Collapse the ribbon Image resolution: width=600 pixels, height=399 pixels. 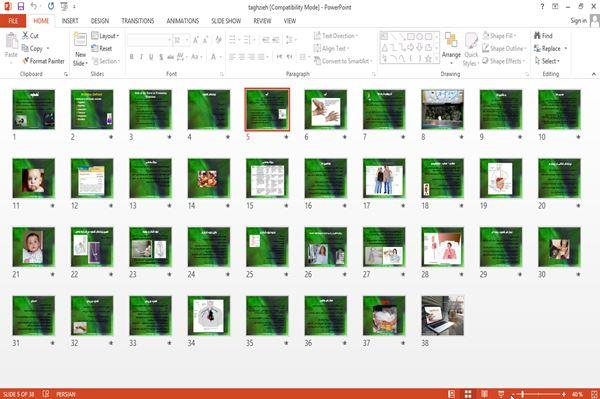(593, 74)
